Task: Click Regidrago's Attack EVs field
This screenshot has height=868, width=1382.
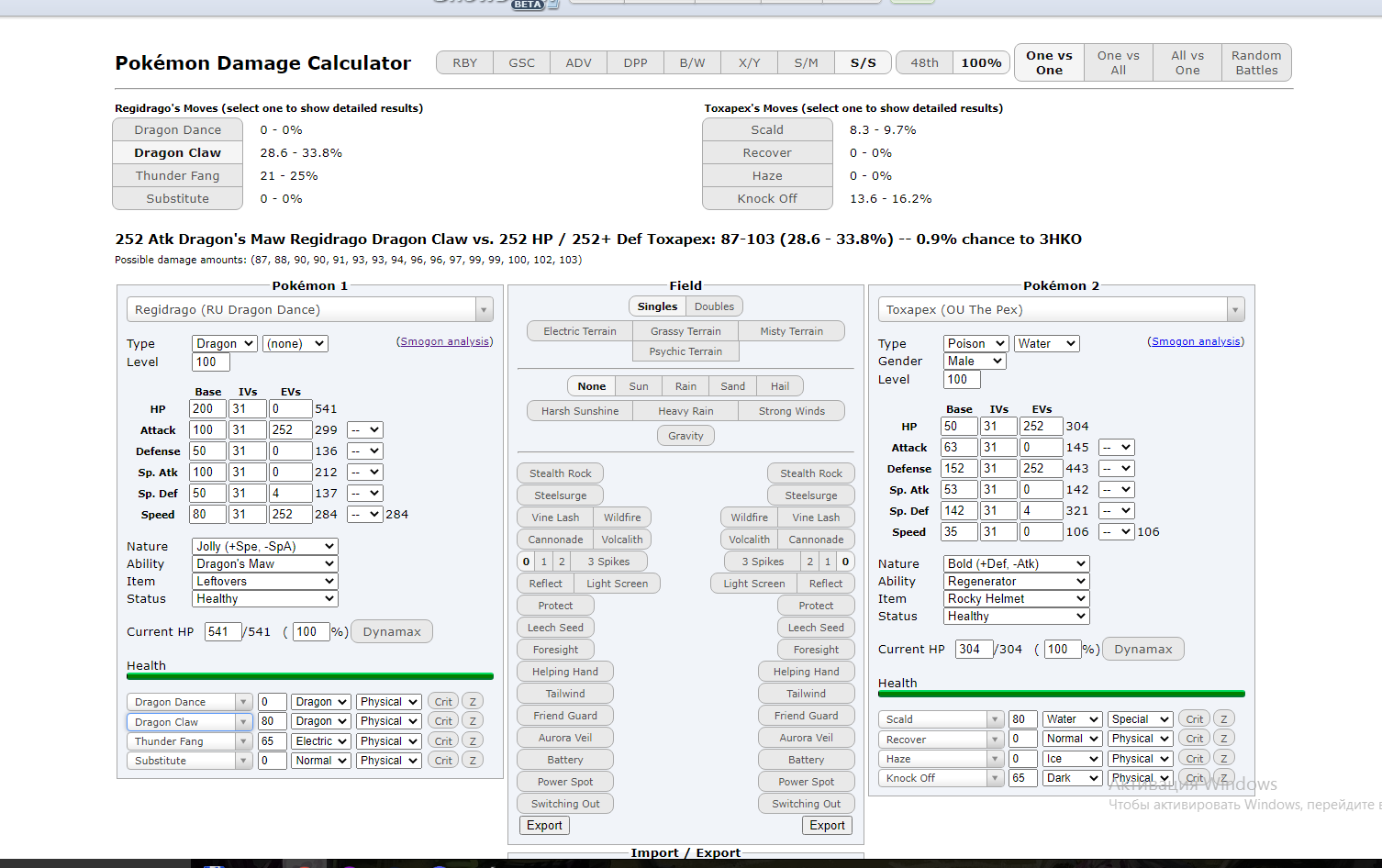Action: click(290, 429)
